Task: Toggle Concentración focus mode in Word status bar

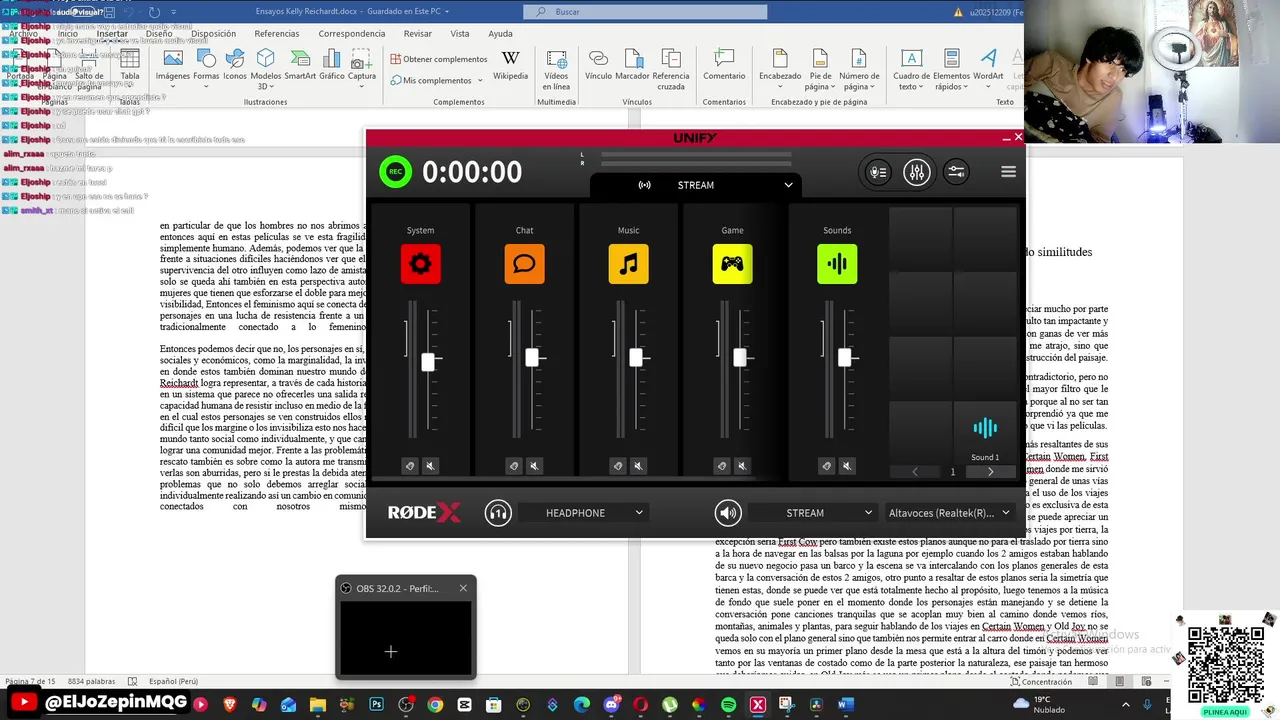Action: click(1041, 681)
